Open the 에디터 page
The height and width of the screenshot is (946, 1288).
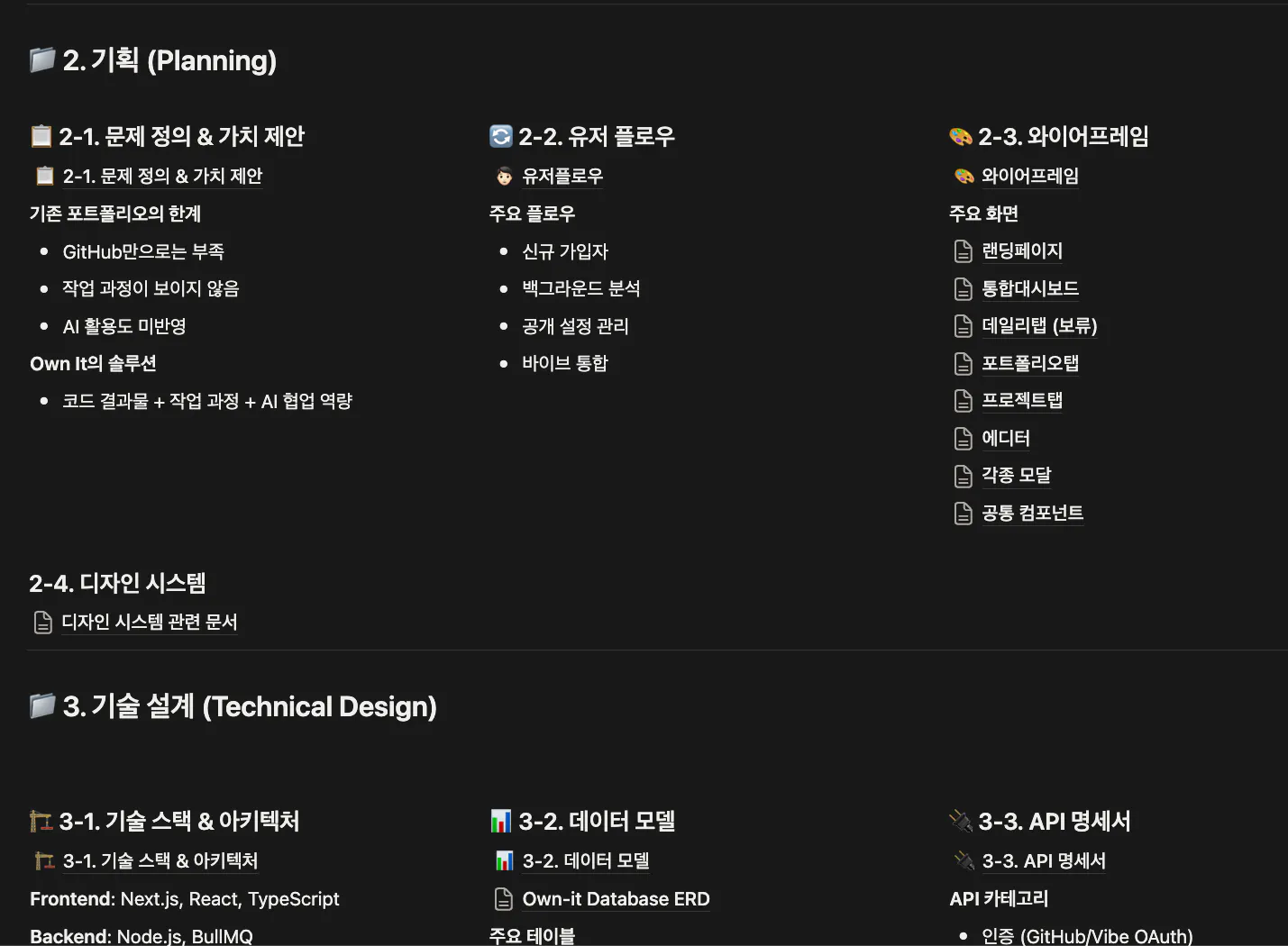pos(1006,439)
